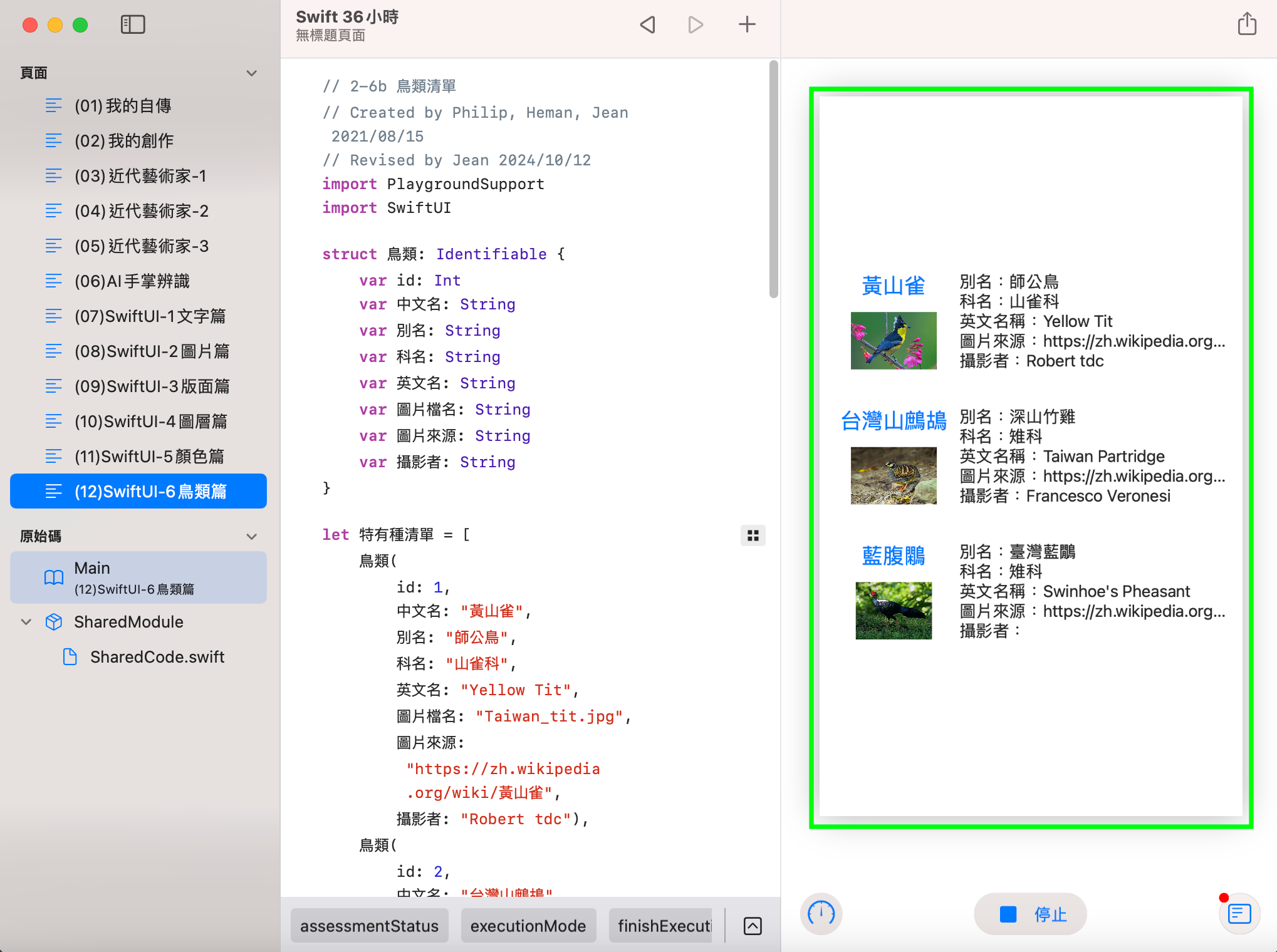Insert executionMode completion suggestion
The width and height of the screenshot is (1277, 952).
[528, 926]
